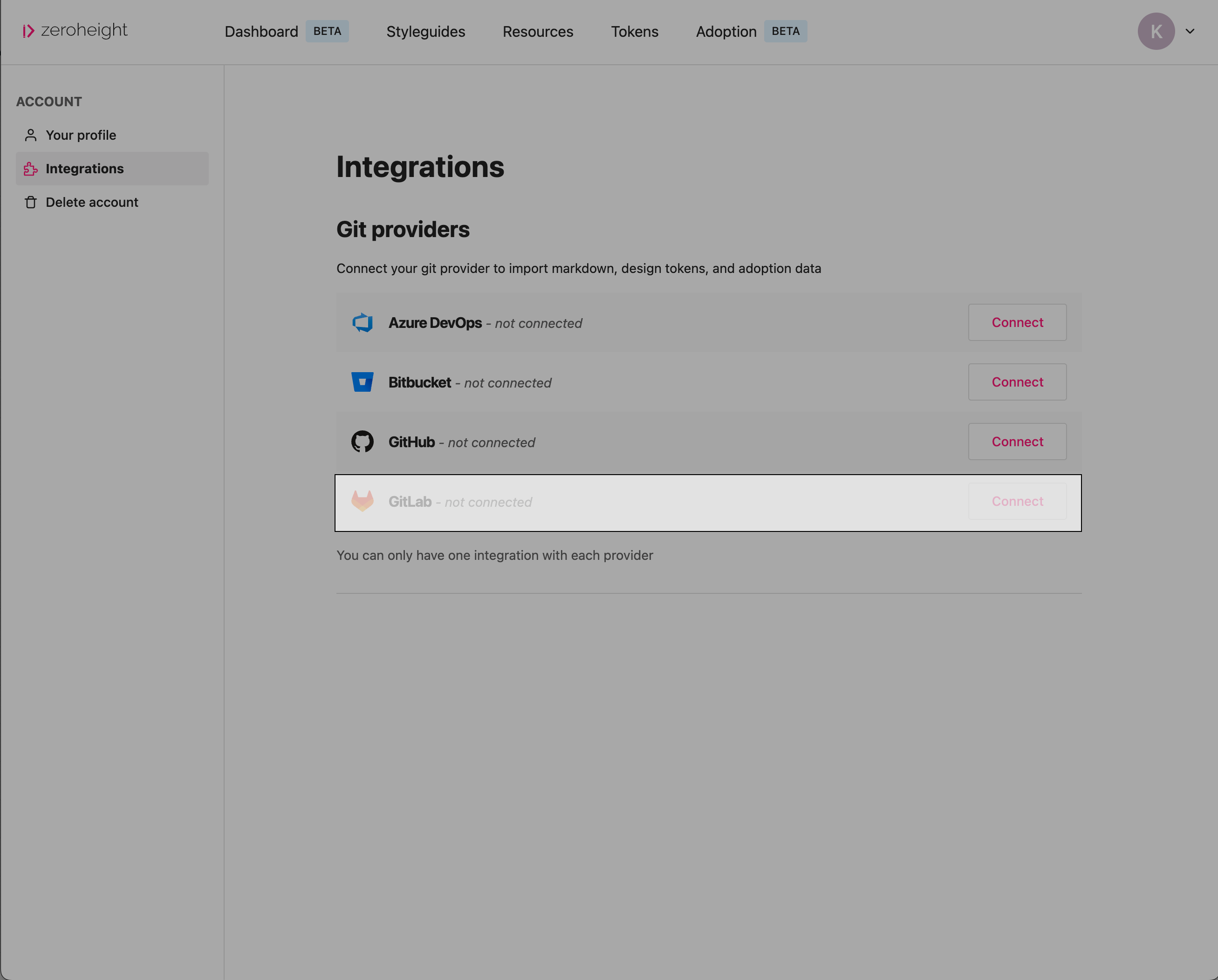Screen dimensions: 1218x980
Task: Connect Azure DevOps
Action: 1017,322
